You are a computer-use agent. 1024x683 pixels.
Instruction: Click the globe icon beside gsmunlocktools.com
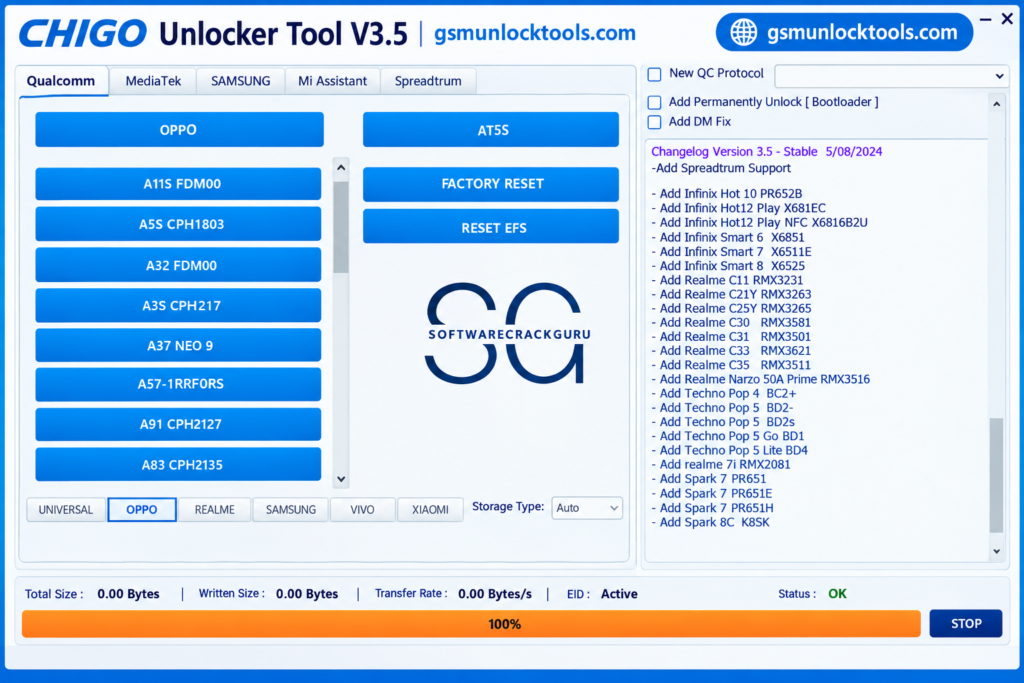click(x=743, y=32)
